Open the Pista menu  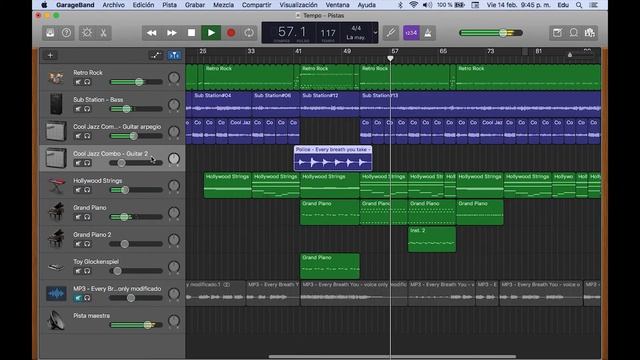(169, 5)
